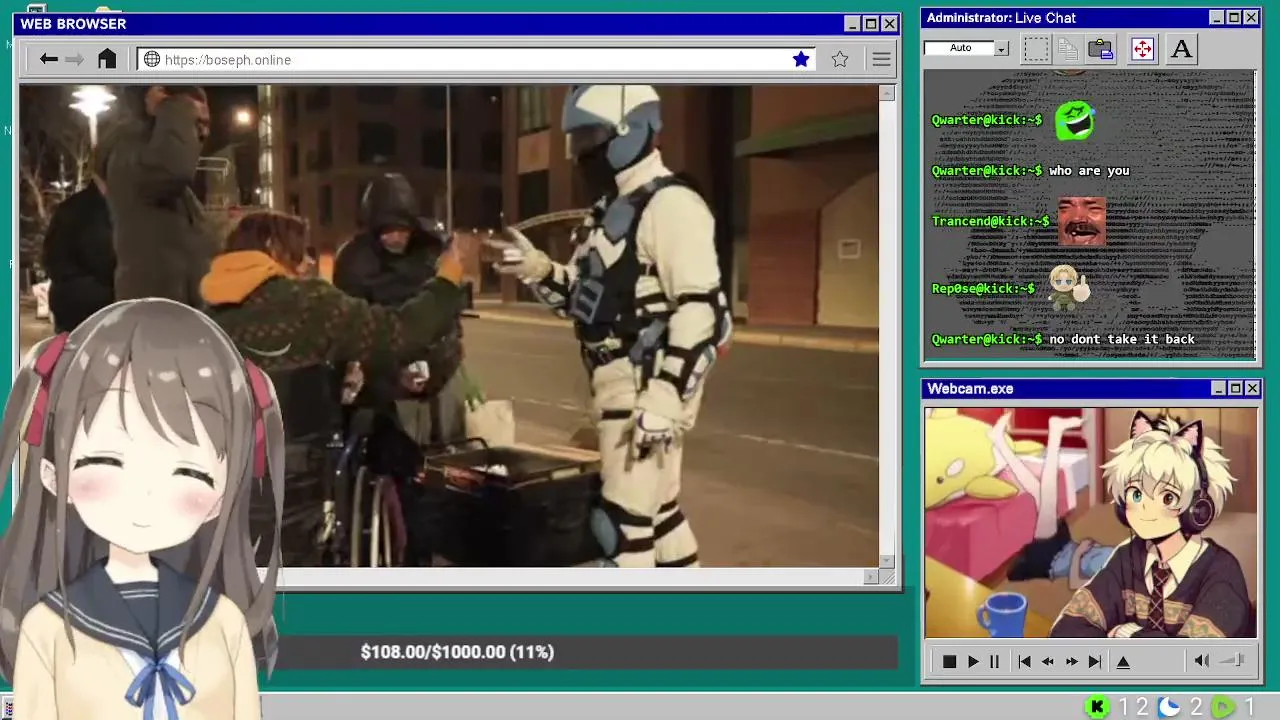Rewind in the Webcam.exe player
Viewport: 1280px width, 720px height.
tap(1048, 662)
